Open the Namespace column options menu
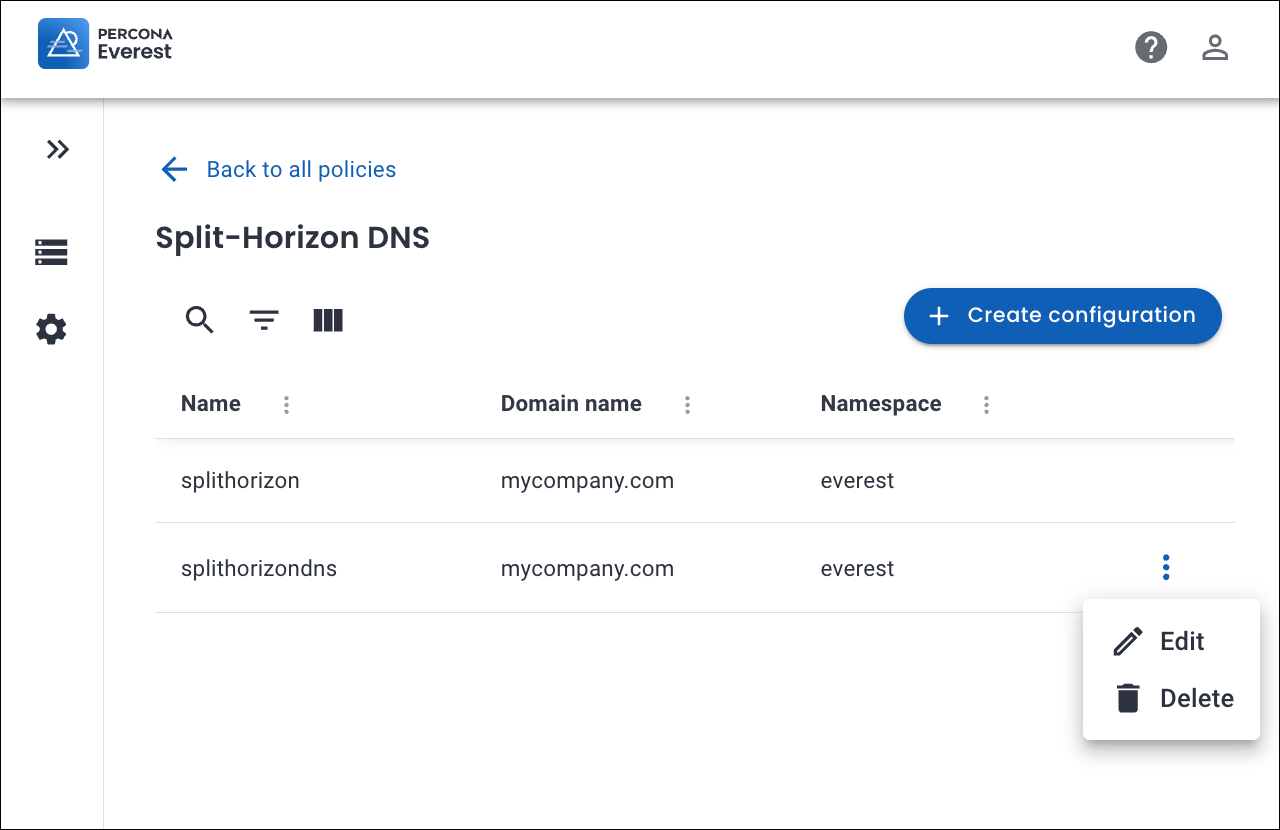The height and width of the screenshot is (830, 1280). coord(987,405)
